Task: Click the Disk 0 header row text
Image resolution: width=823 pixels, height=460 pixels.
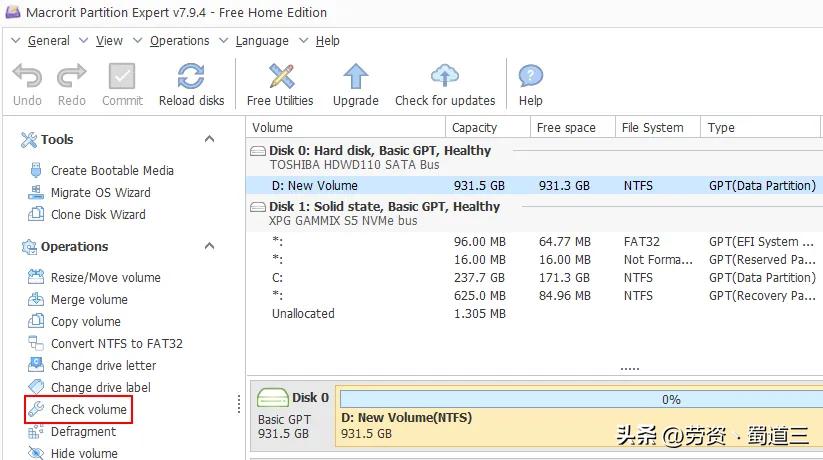Action: [380, 151]
